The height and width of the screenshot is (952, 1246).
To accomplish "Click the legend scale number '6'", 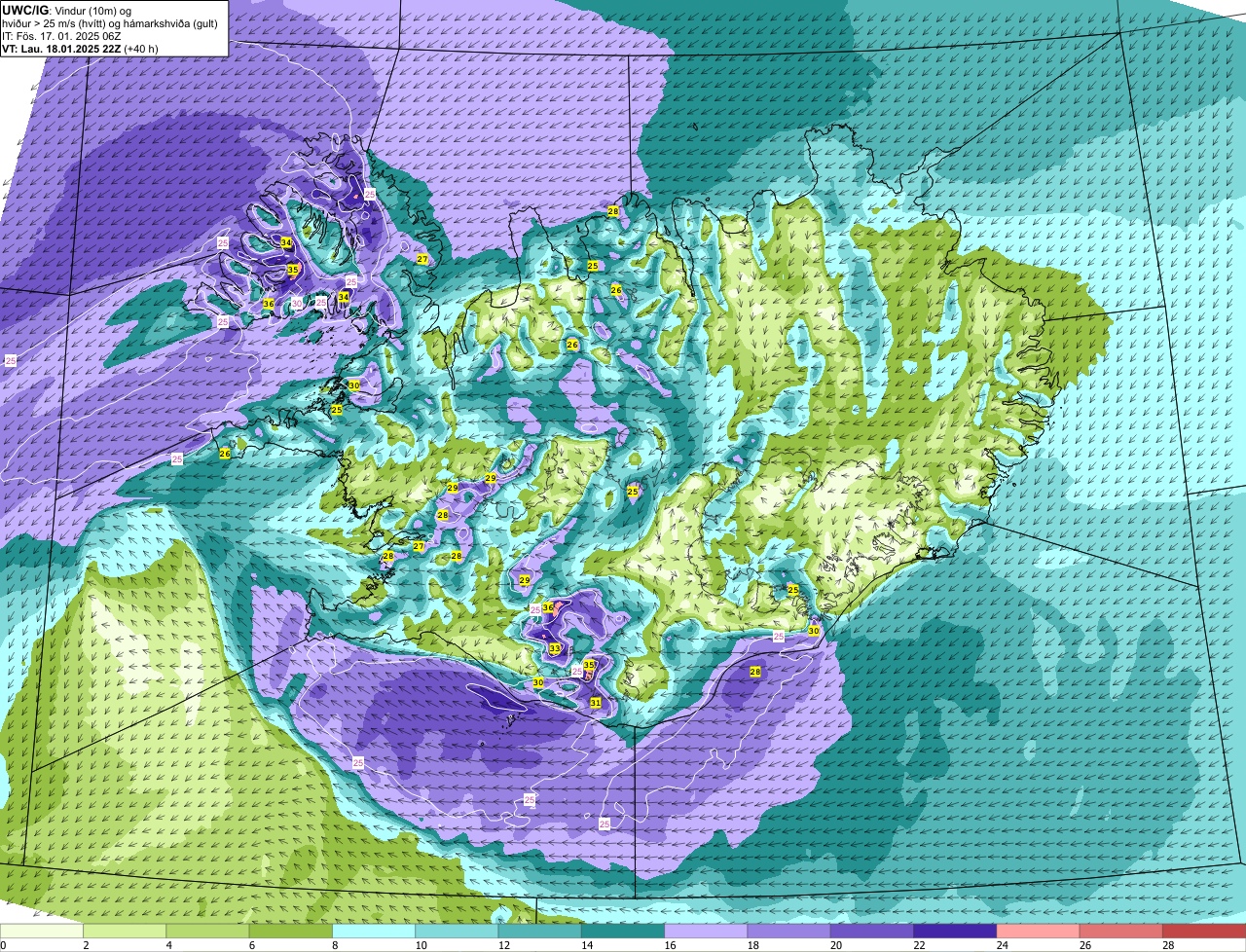I will coord(251,945).
